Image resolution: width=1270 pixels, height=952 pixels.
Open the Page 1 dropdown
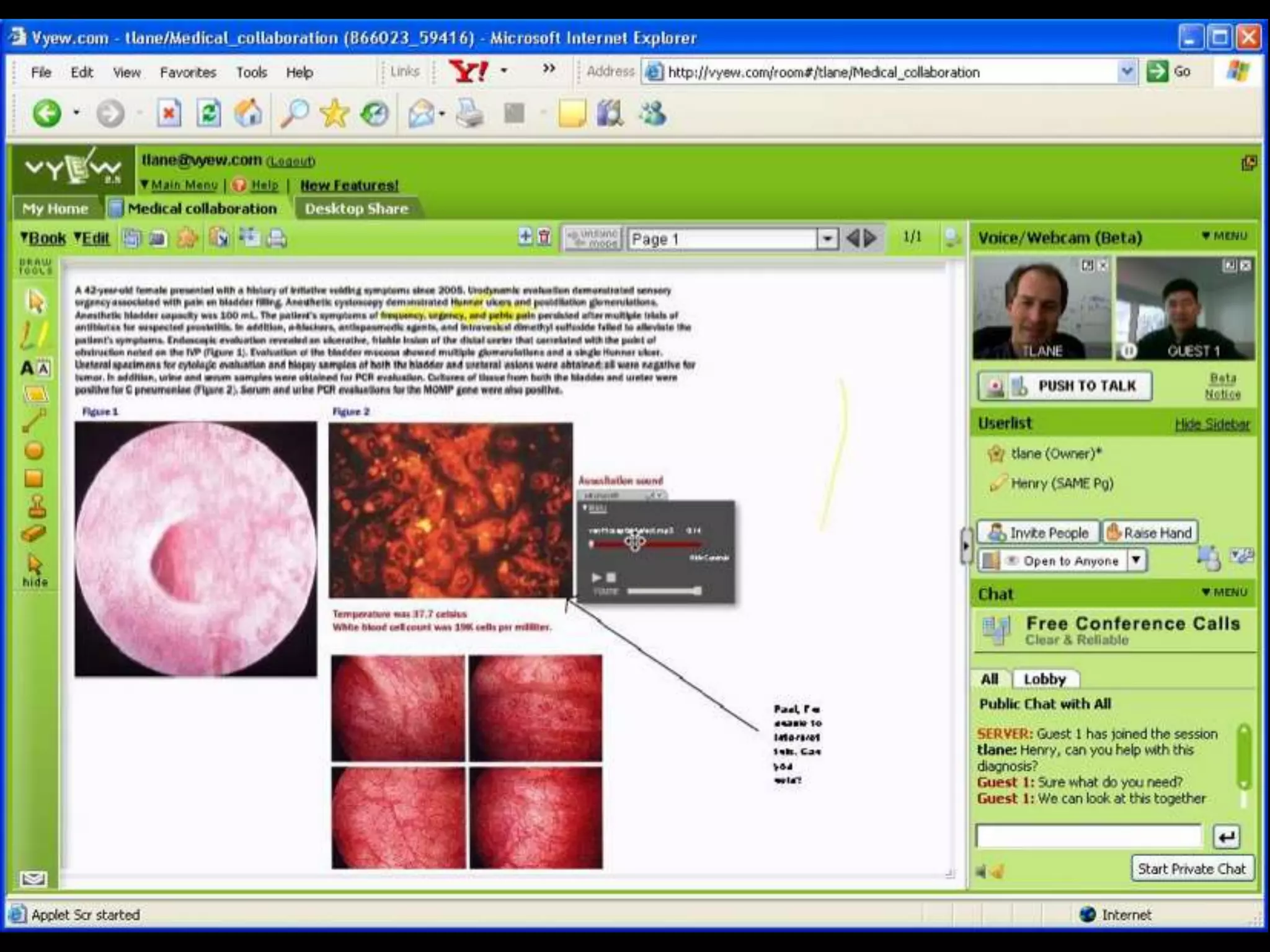[827, 239]
